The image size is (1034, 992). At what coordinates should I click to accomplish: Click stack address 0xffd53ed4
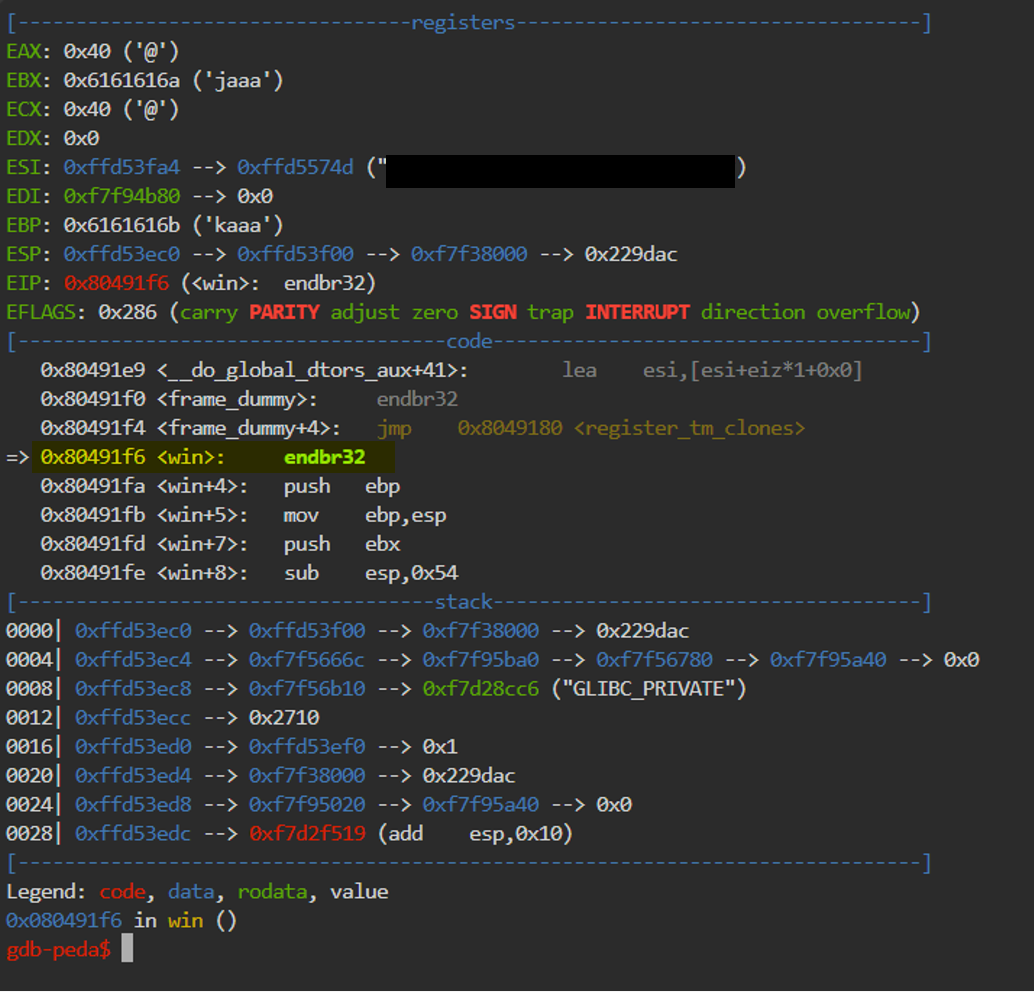[x=133, y=776]
